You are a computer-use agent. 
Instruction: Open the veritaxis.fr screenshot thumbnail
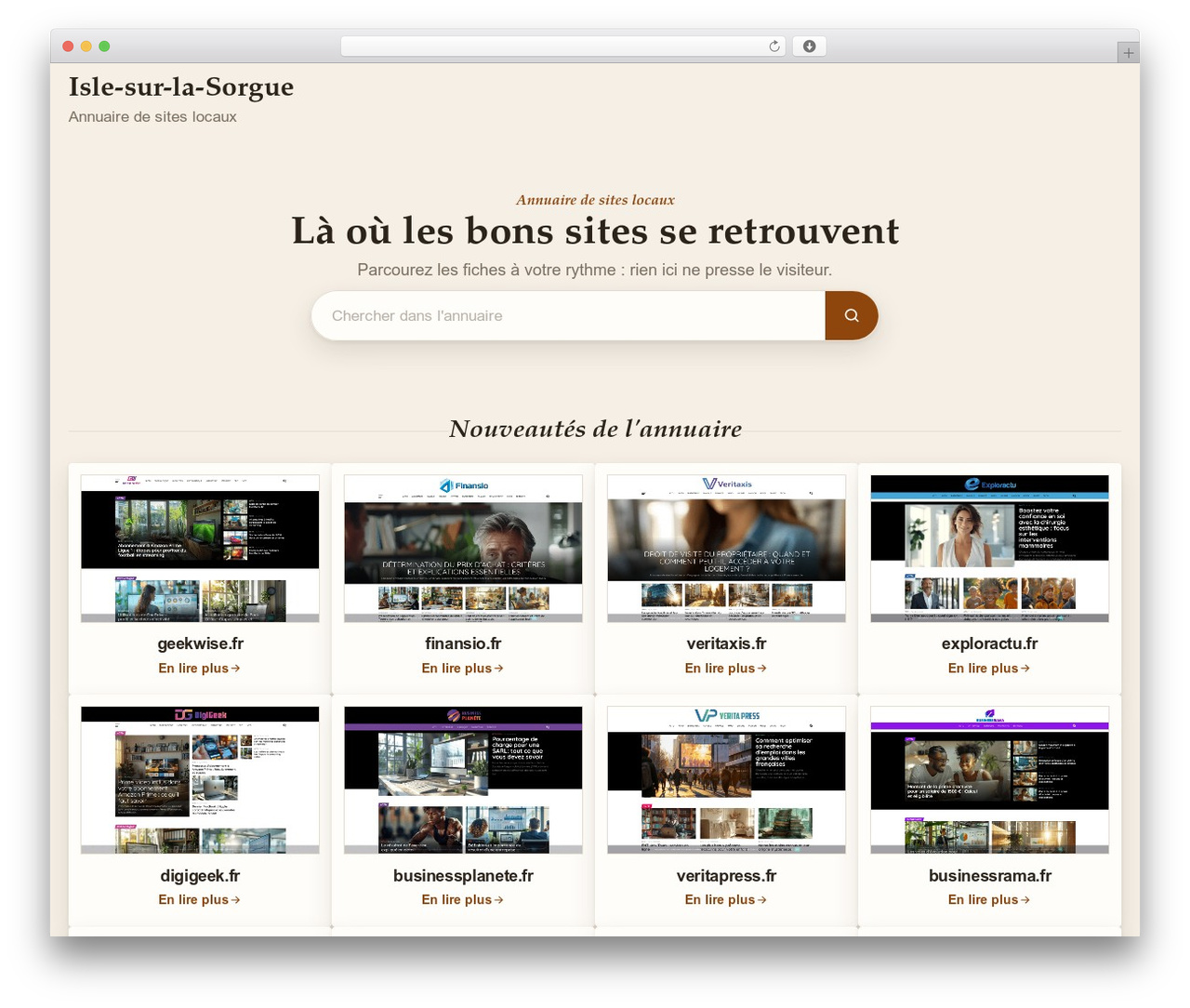tap(726, 549)
